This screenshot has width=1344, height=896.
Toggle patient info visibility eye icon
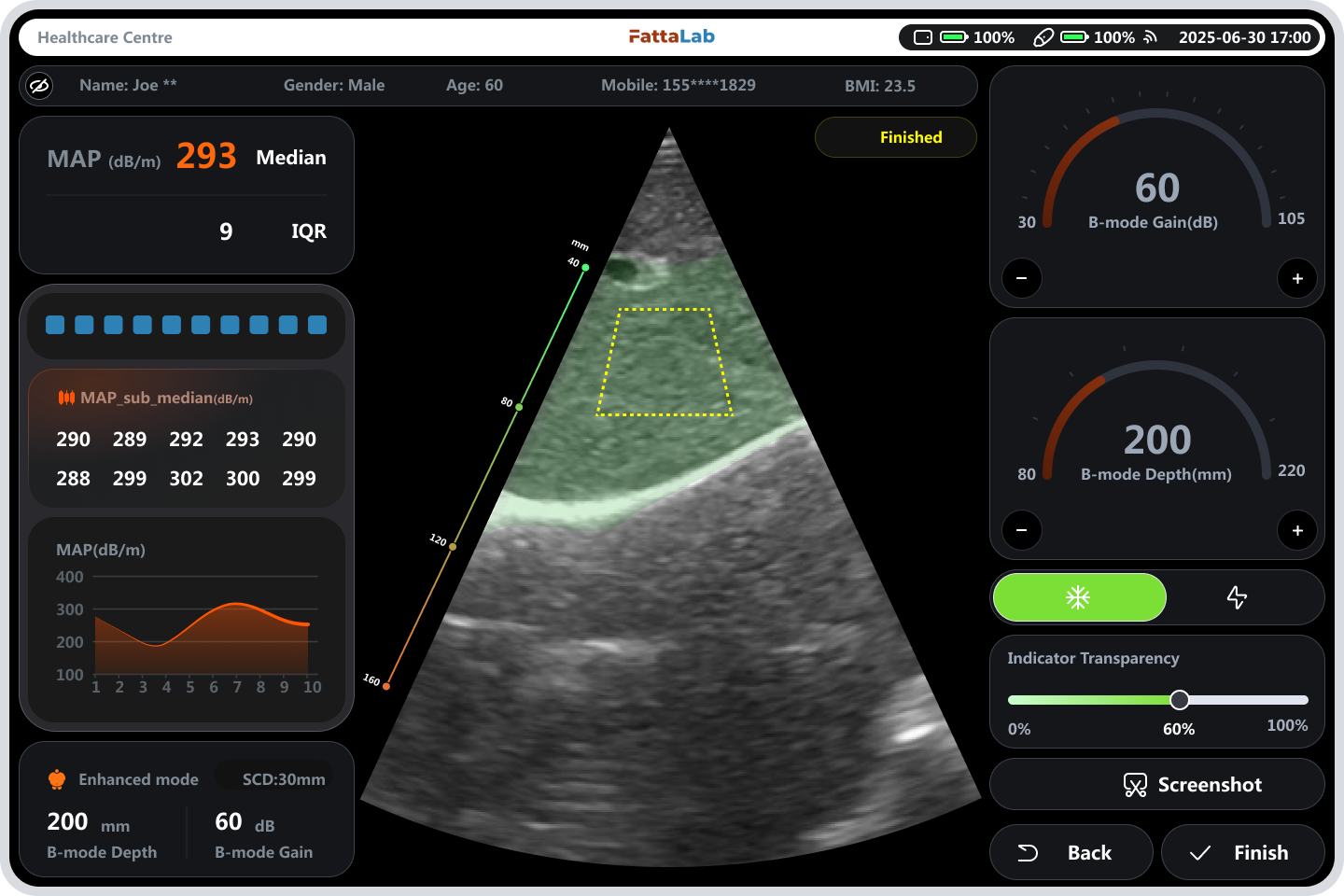tap(39, 86)
